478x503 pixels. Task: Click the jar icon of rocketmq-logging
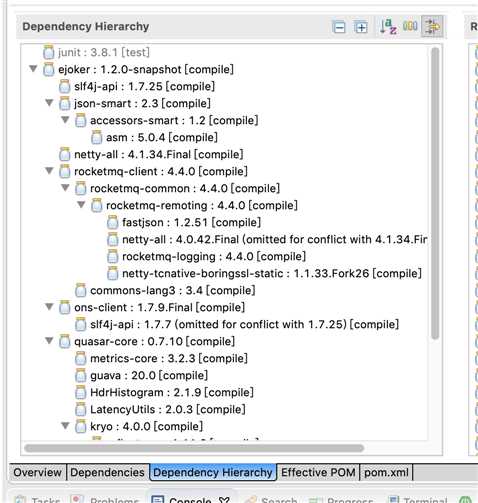point(112,256)
